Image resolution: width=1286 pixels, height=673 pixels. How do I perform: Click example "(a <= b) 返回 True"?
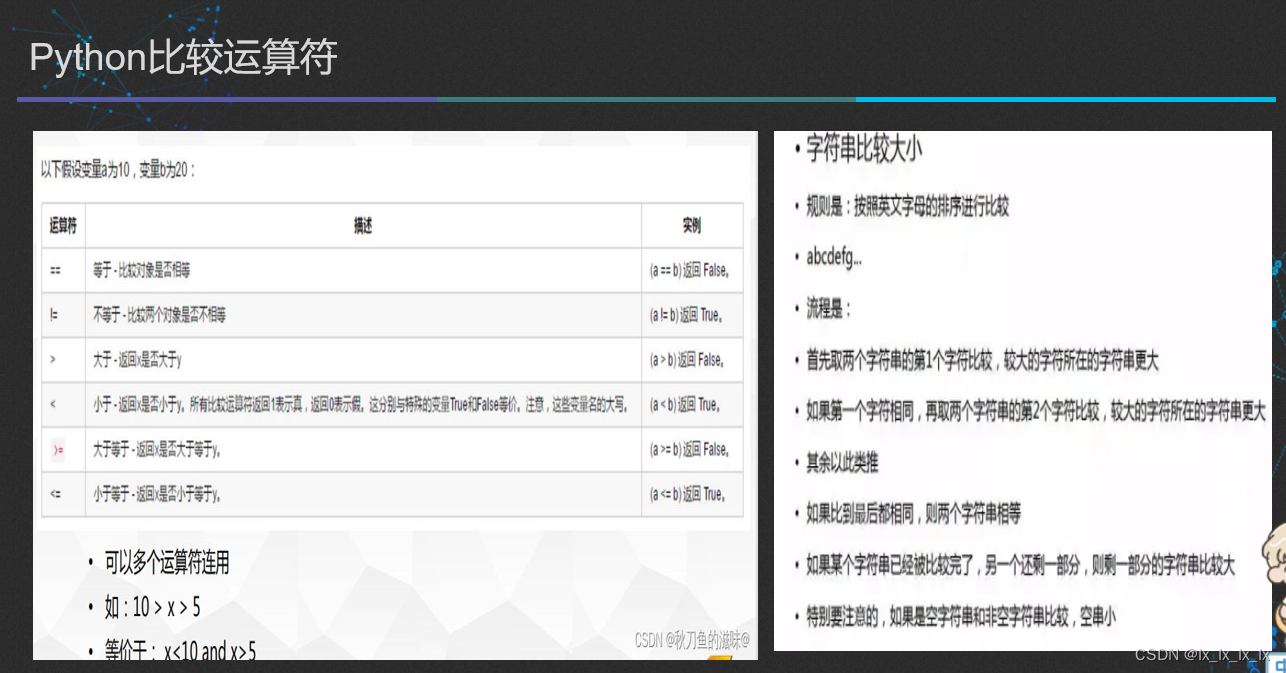pos(688,494)
